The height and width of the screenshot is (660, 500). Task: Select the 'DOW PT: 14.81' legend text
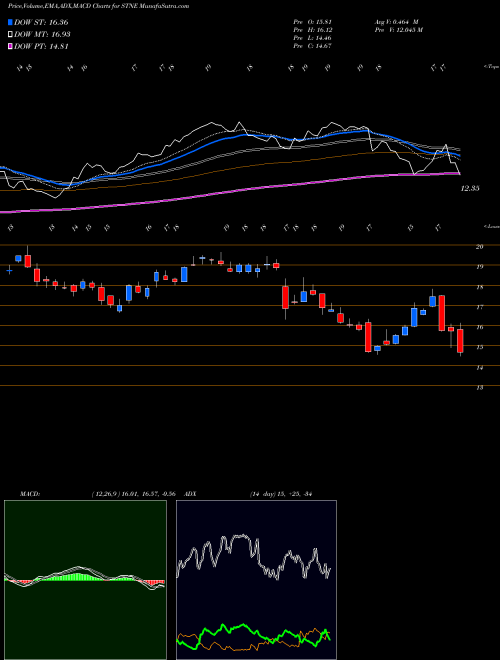[41, 47]
